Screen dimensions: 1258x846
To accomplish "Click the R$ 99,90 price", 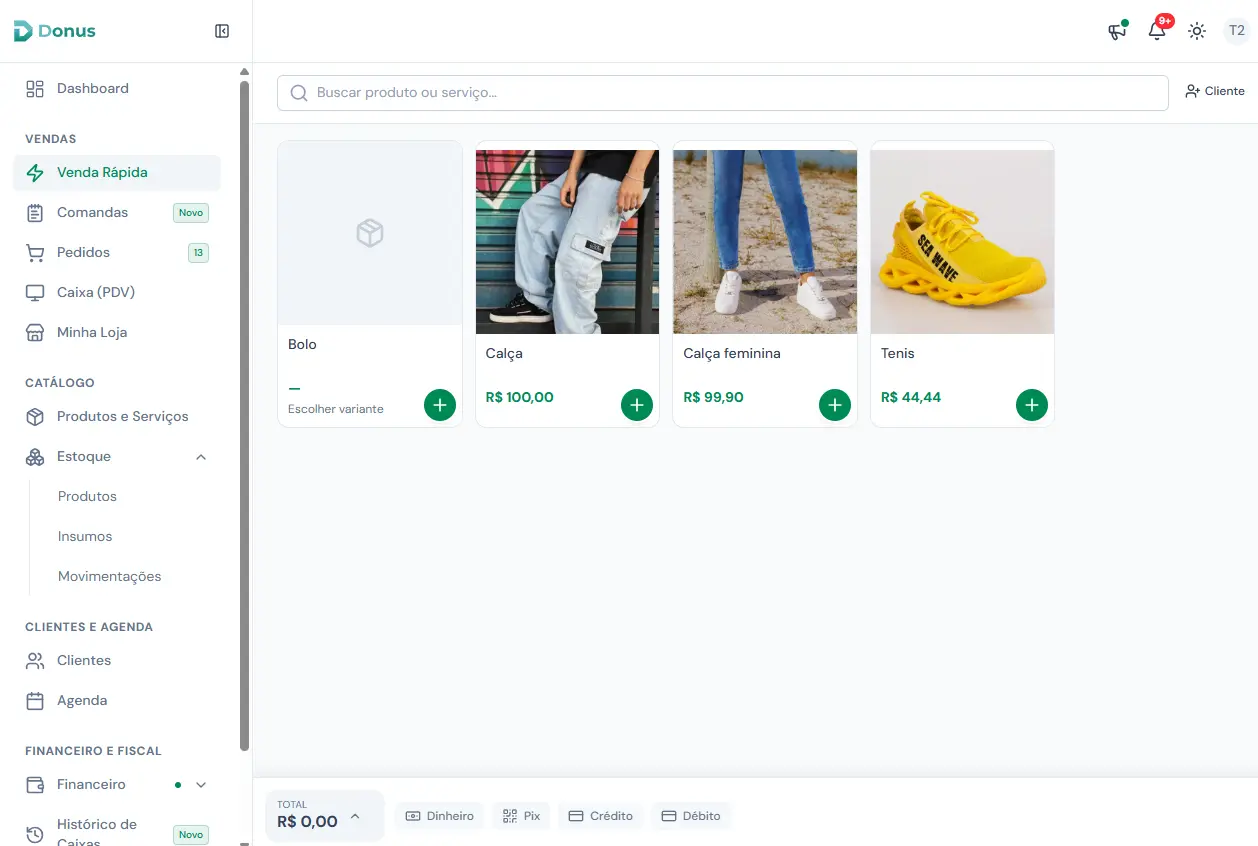I will pyautogui.click(x=714, y=397).
